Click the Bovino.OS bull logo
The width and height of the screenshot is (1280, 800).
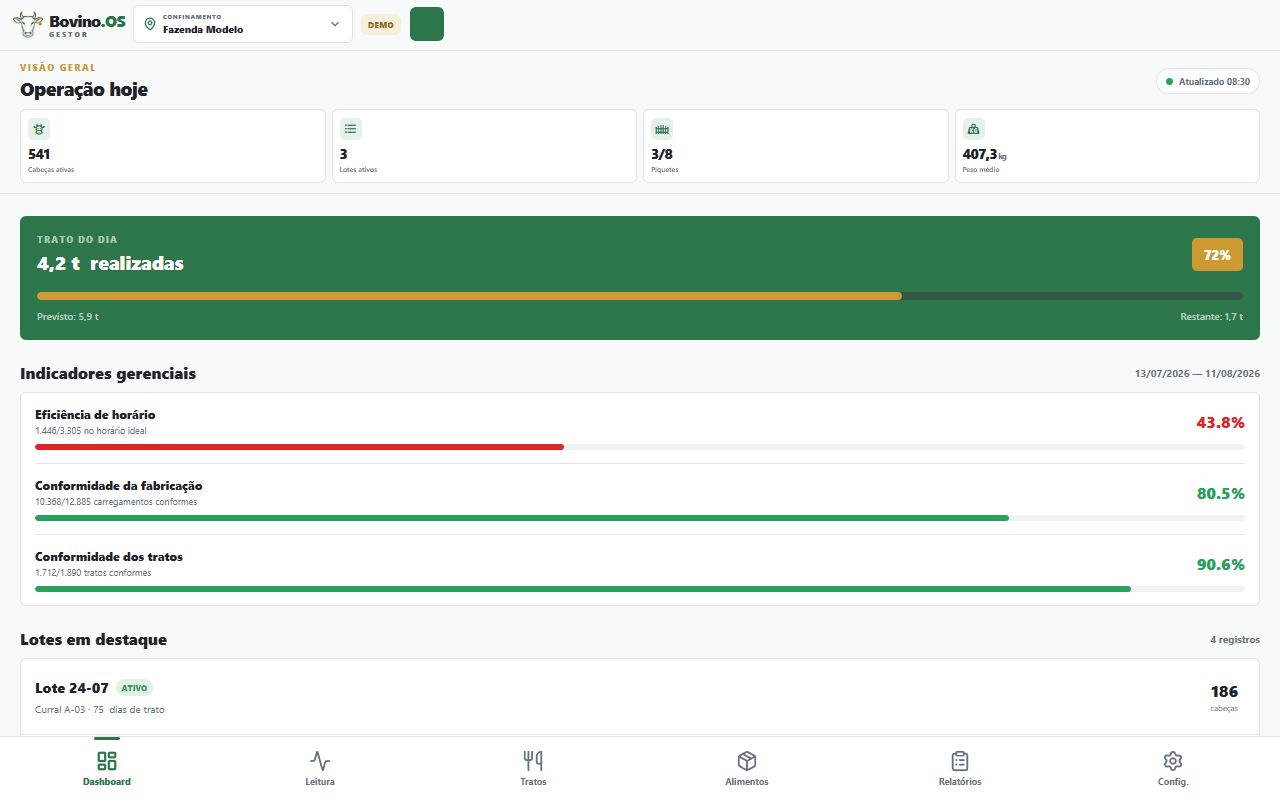[x=28, y=23]
